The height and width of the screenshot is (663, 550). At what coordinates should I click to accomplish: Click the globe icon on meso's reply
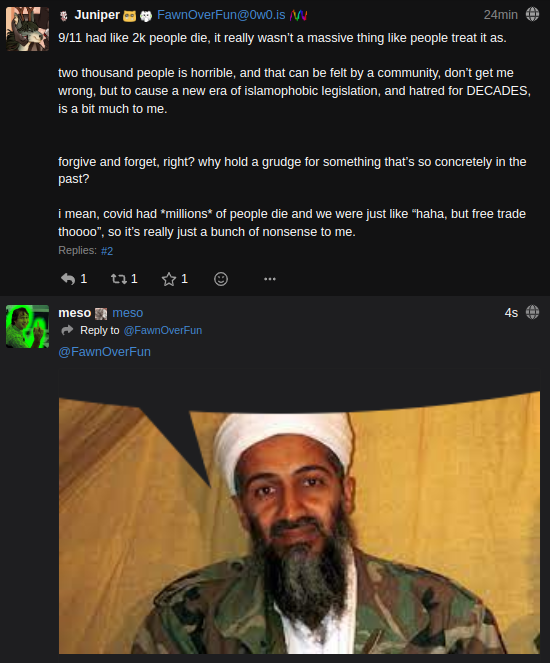coord(532,312)
